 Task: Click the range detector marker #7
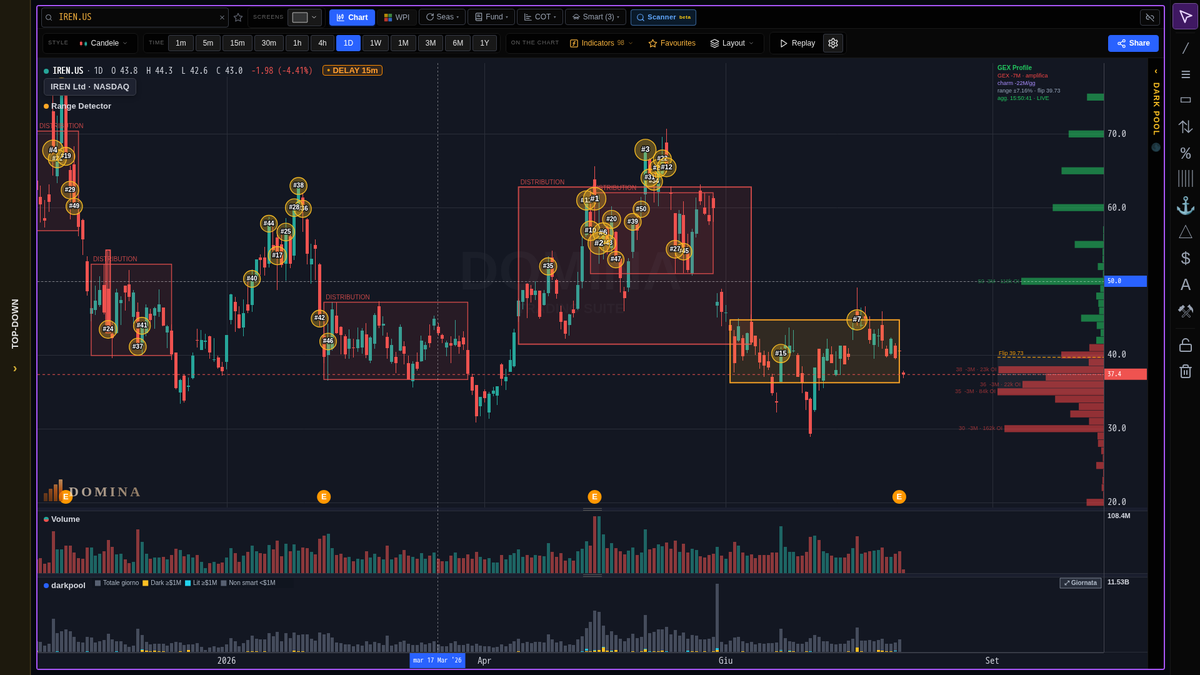[x=857, y=319]
